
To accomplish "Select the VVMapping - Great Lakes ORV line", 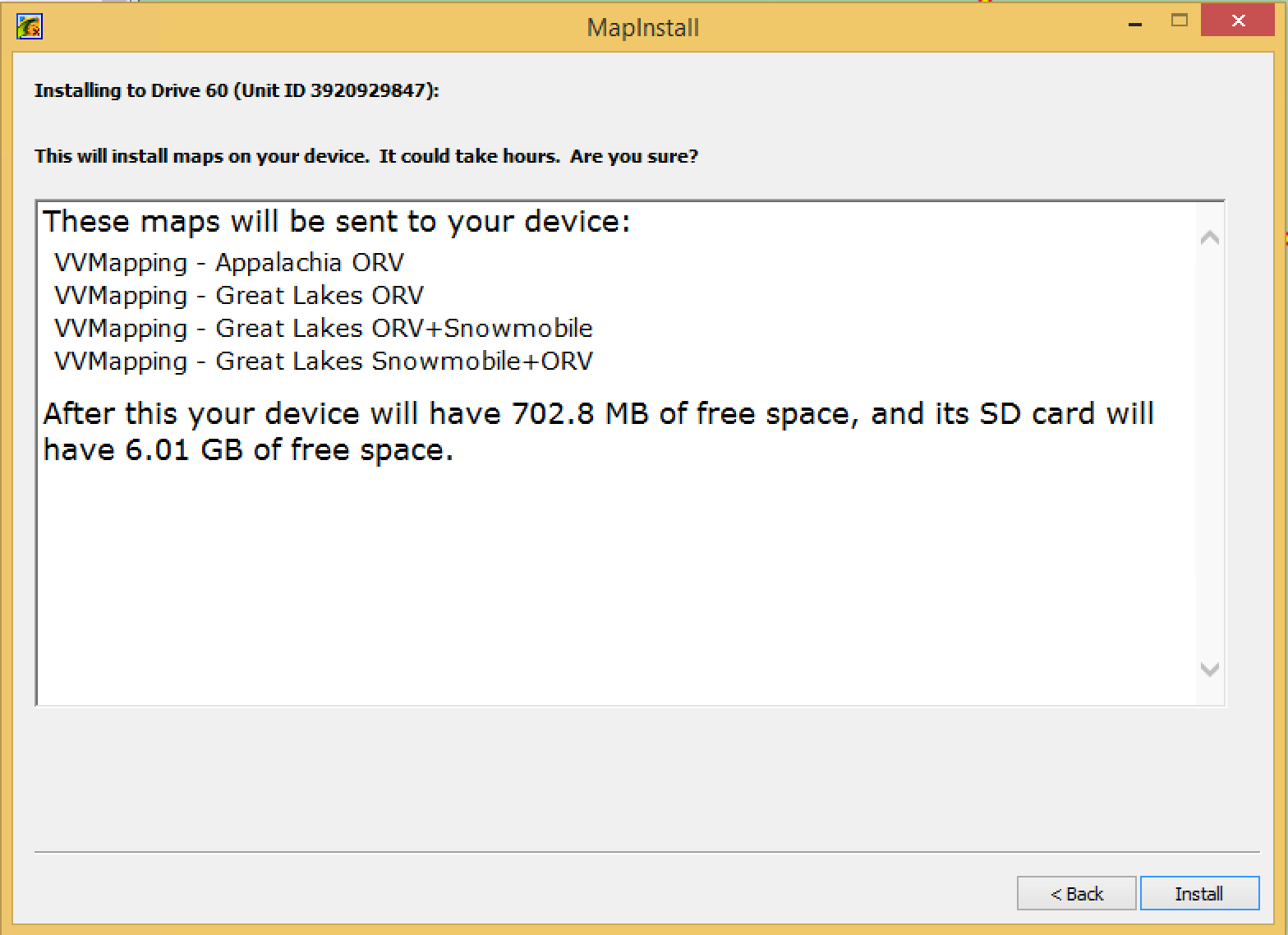I will click(x=239, y=296).
